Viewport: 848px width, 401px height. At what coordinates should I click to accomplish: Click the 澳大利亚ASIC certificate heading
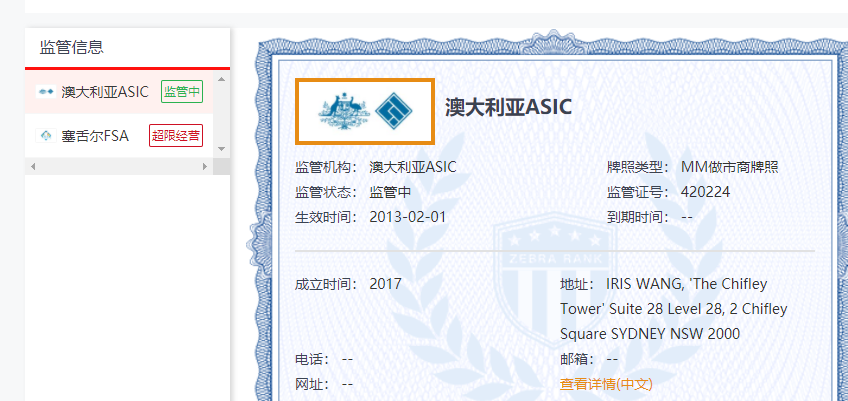click(x=508, y=107)
